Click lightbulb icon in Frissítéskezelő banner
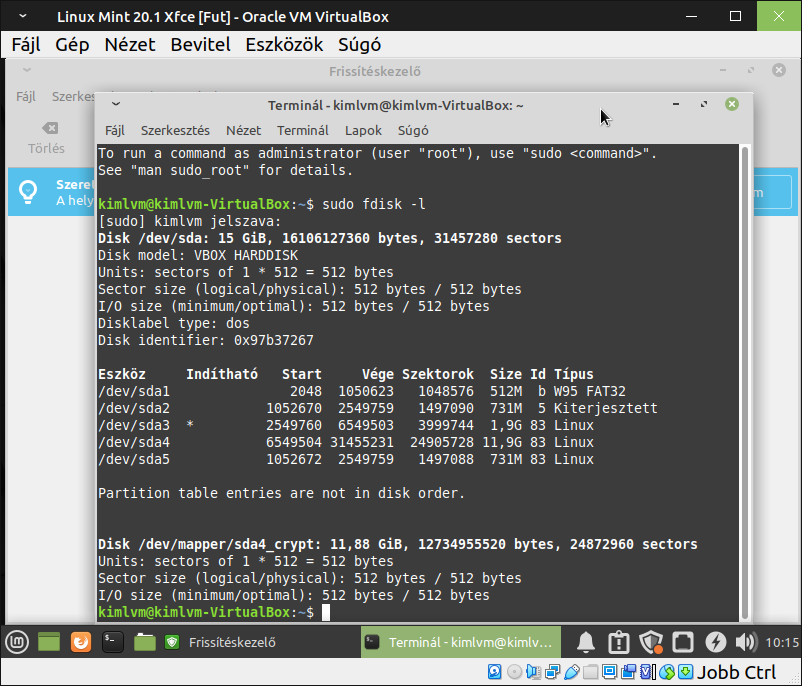The height and width of the screenshot is (686, 802). pos(28,192)
